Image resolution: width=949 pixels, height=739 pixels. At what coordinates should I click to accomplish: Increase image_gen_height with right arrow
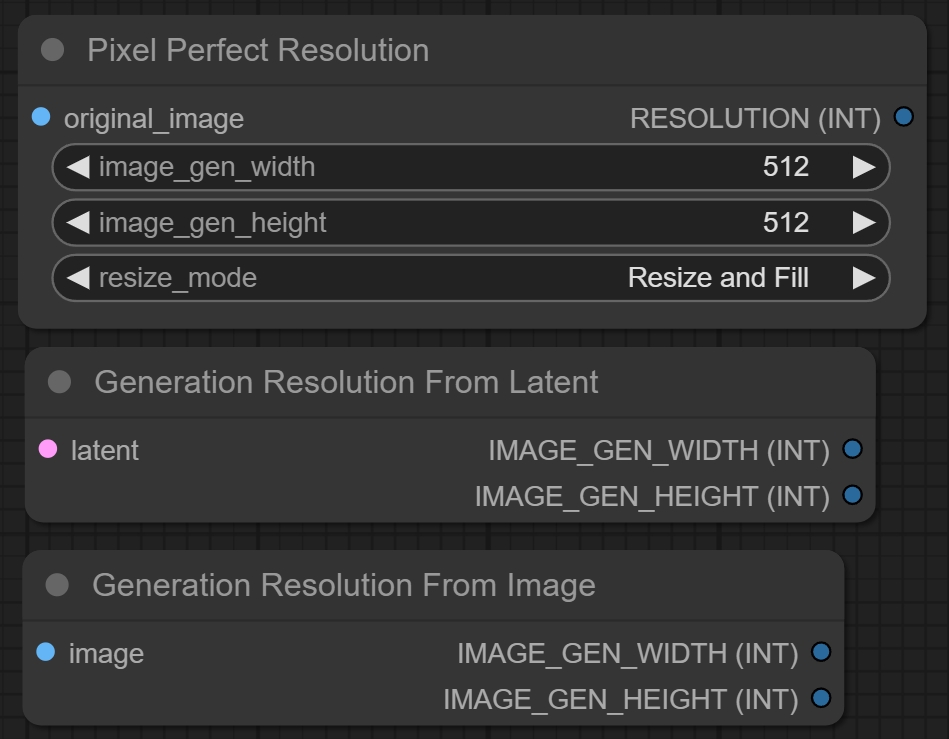[864, 222]
